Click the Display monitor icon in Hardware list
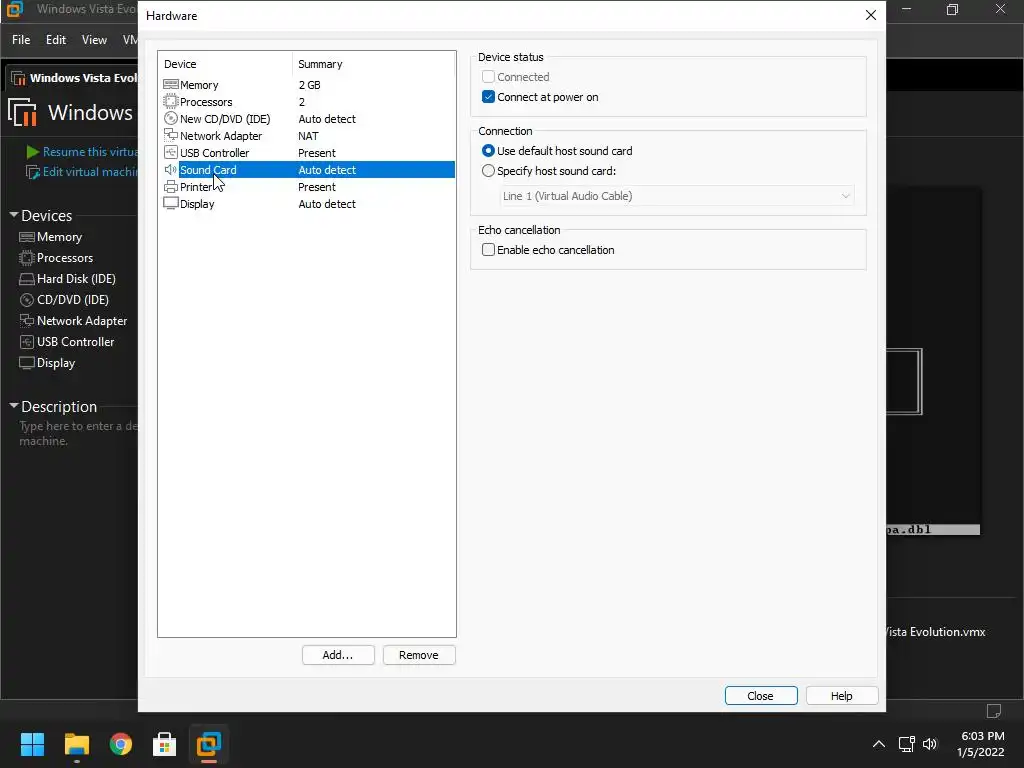 170,203
